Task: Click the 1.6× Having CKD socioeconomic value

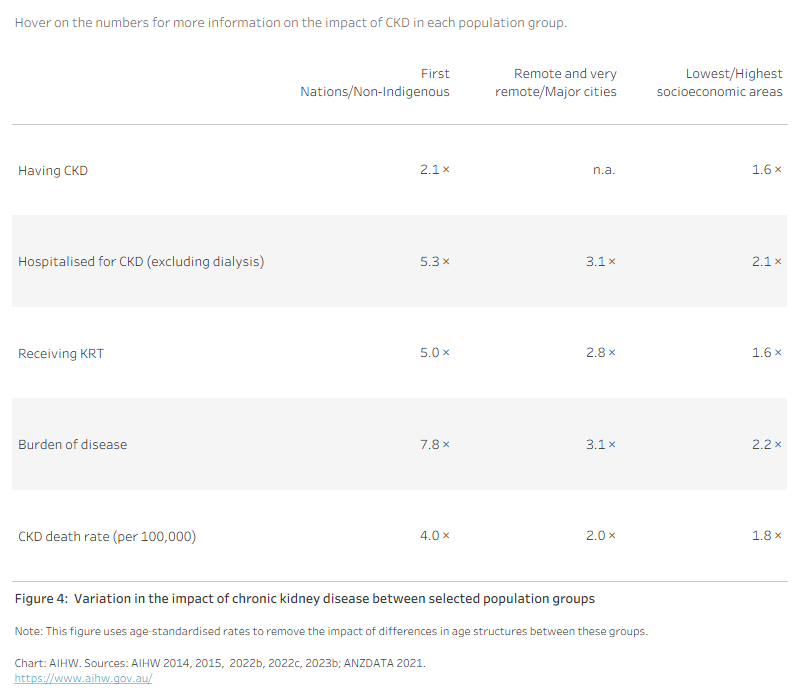Action: tap(766, 169)
